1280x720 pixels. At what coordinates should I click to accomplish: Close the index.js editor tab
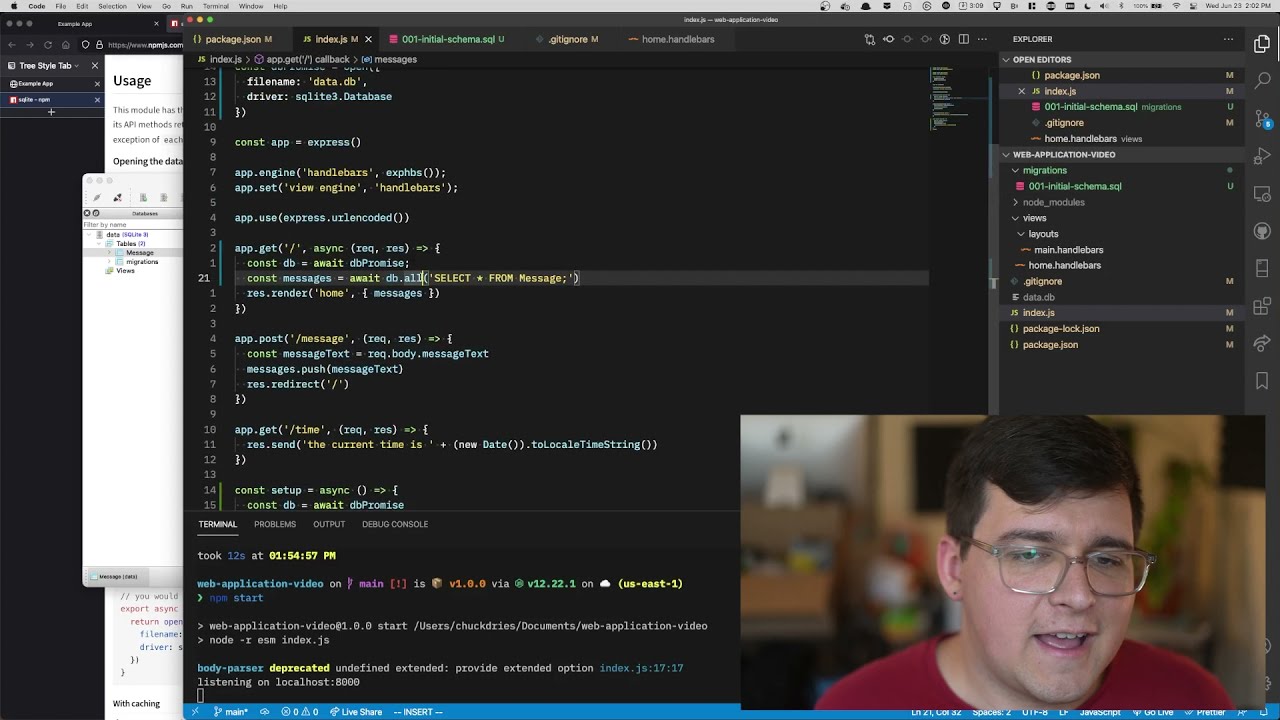pos(368,39)
